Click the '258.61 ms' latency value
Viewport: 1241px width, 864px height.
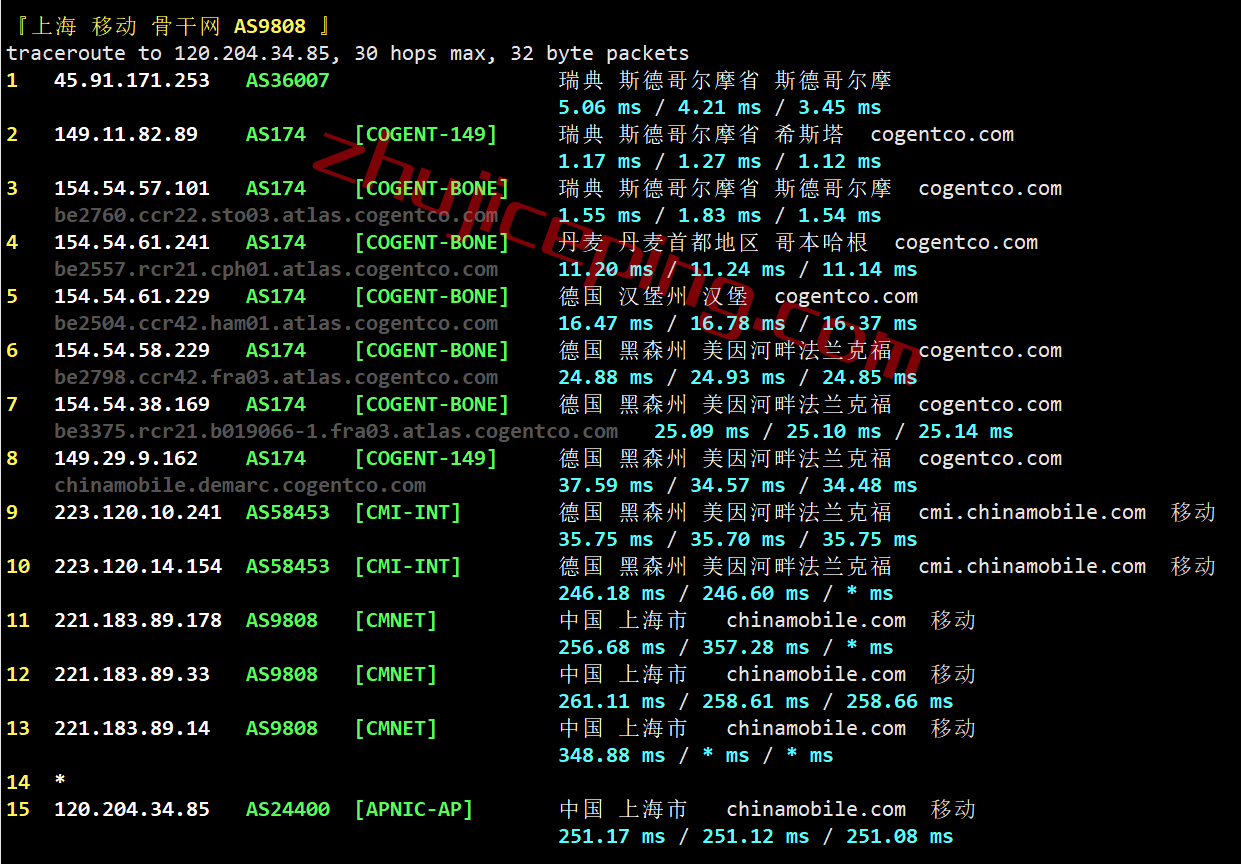(756, 701)
